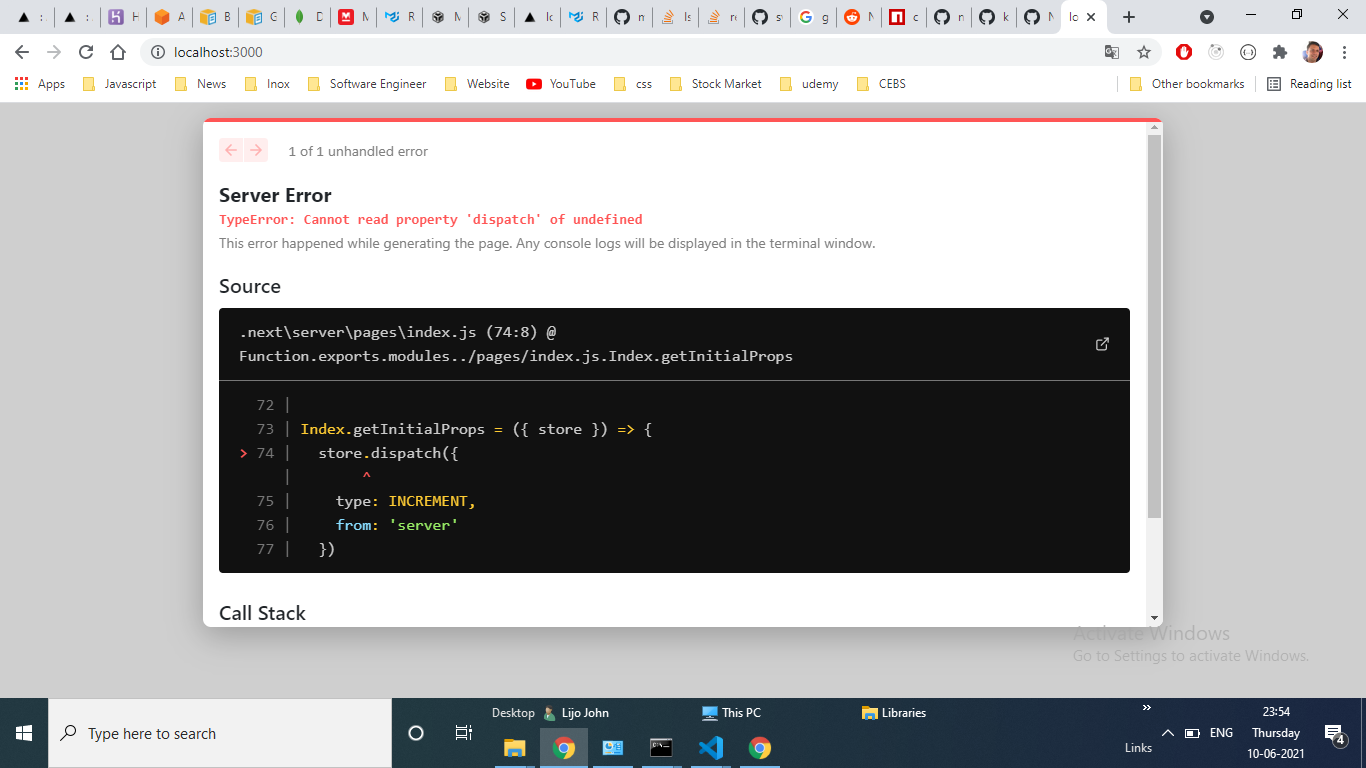
Task: Open the YouTube bookmark
Action: coord(560,84)
